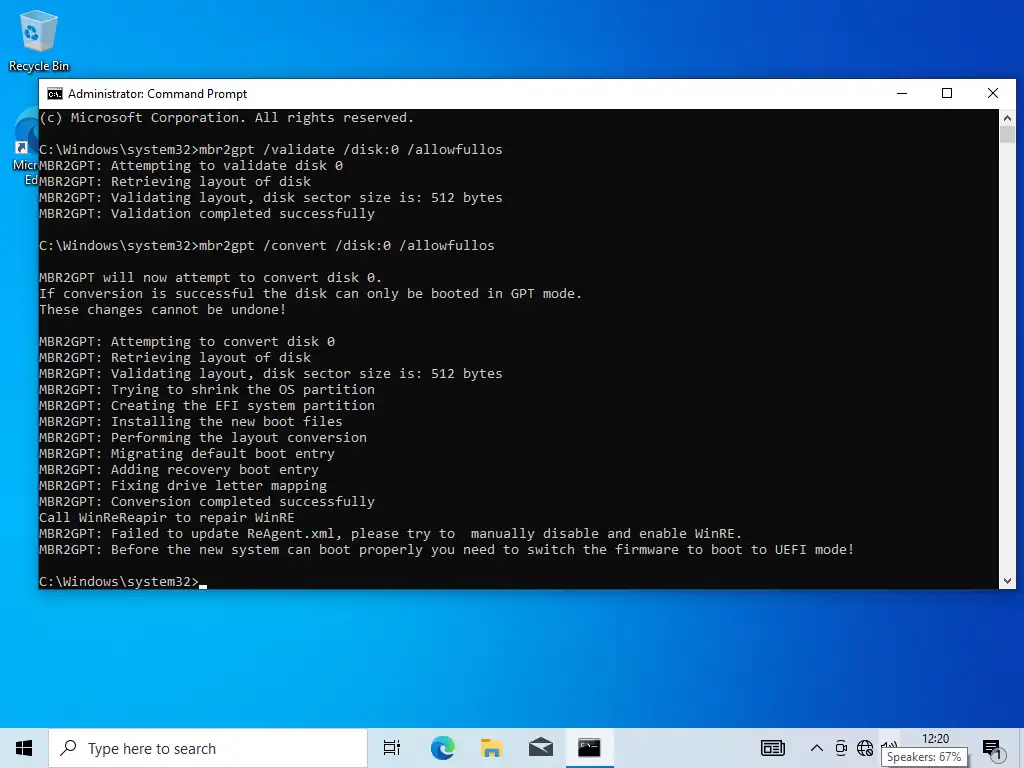Minimize the Command Prompt window
The height and width of the screenshot is (768, 1024).
902,93
